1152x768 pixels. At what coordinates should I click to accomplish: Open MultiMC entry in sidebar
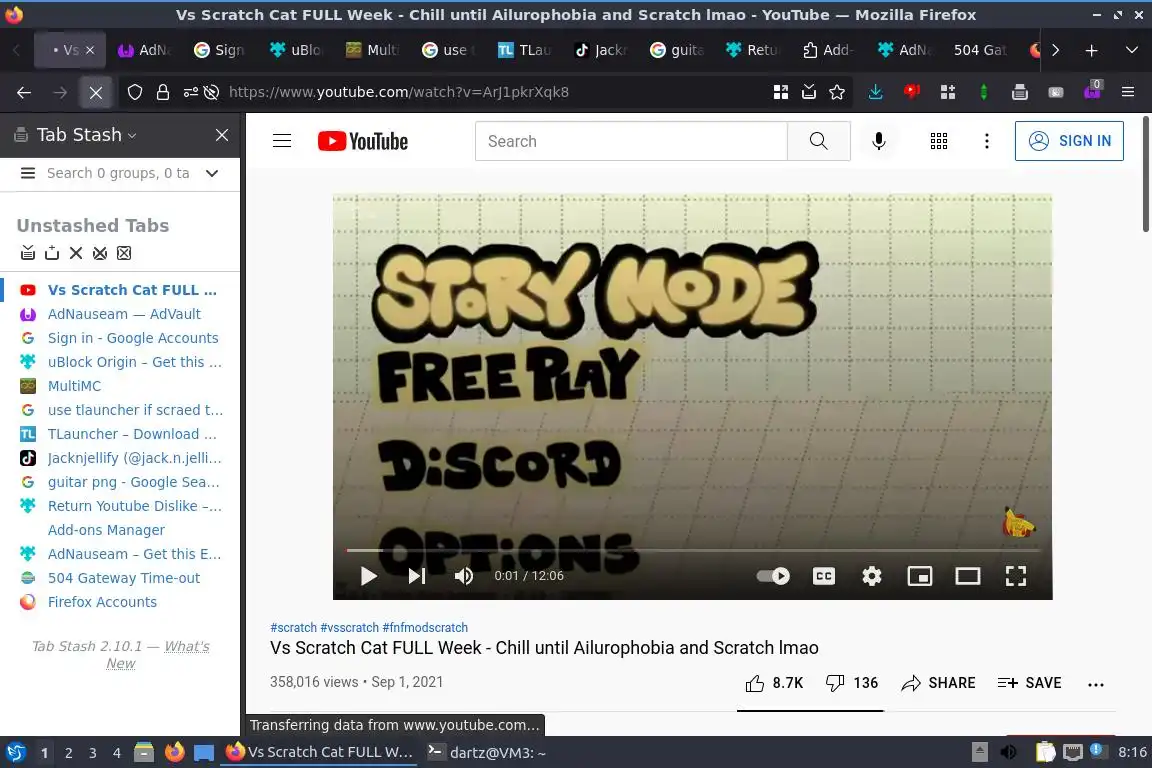74,386
